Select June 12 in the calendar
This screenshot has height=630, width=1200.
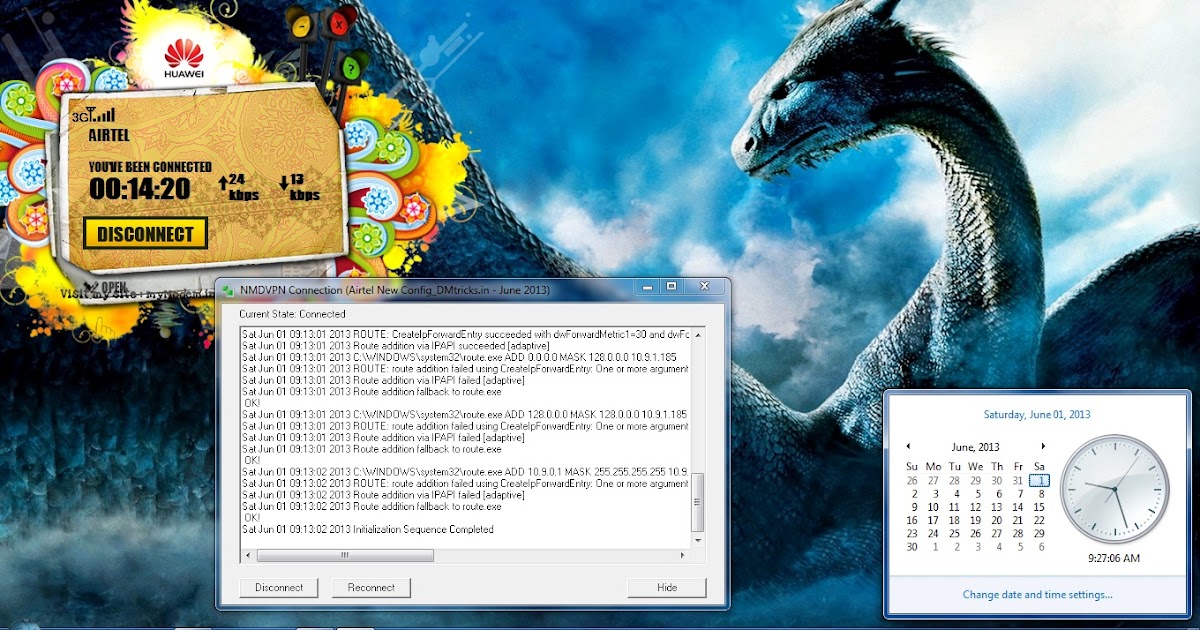(975, 507)
